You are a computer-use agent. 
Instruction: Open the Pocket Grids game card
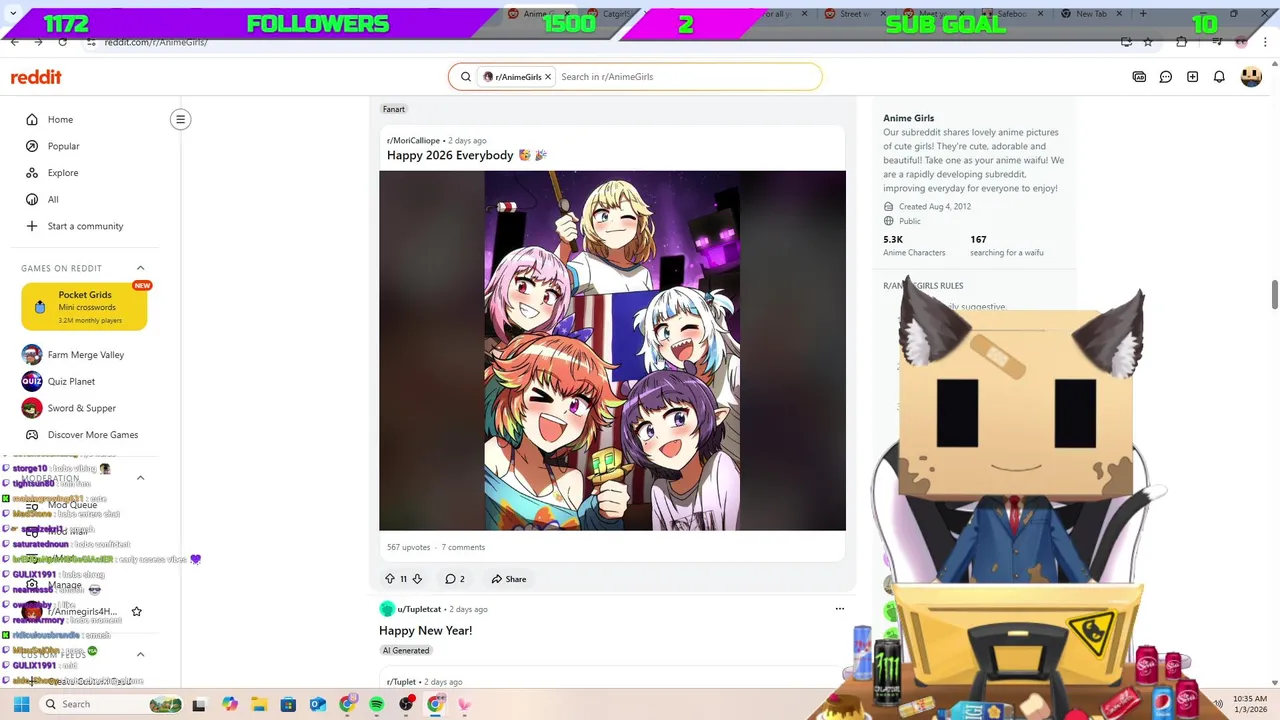point(84,306)
